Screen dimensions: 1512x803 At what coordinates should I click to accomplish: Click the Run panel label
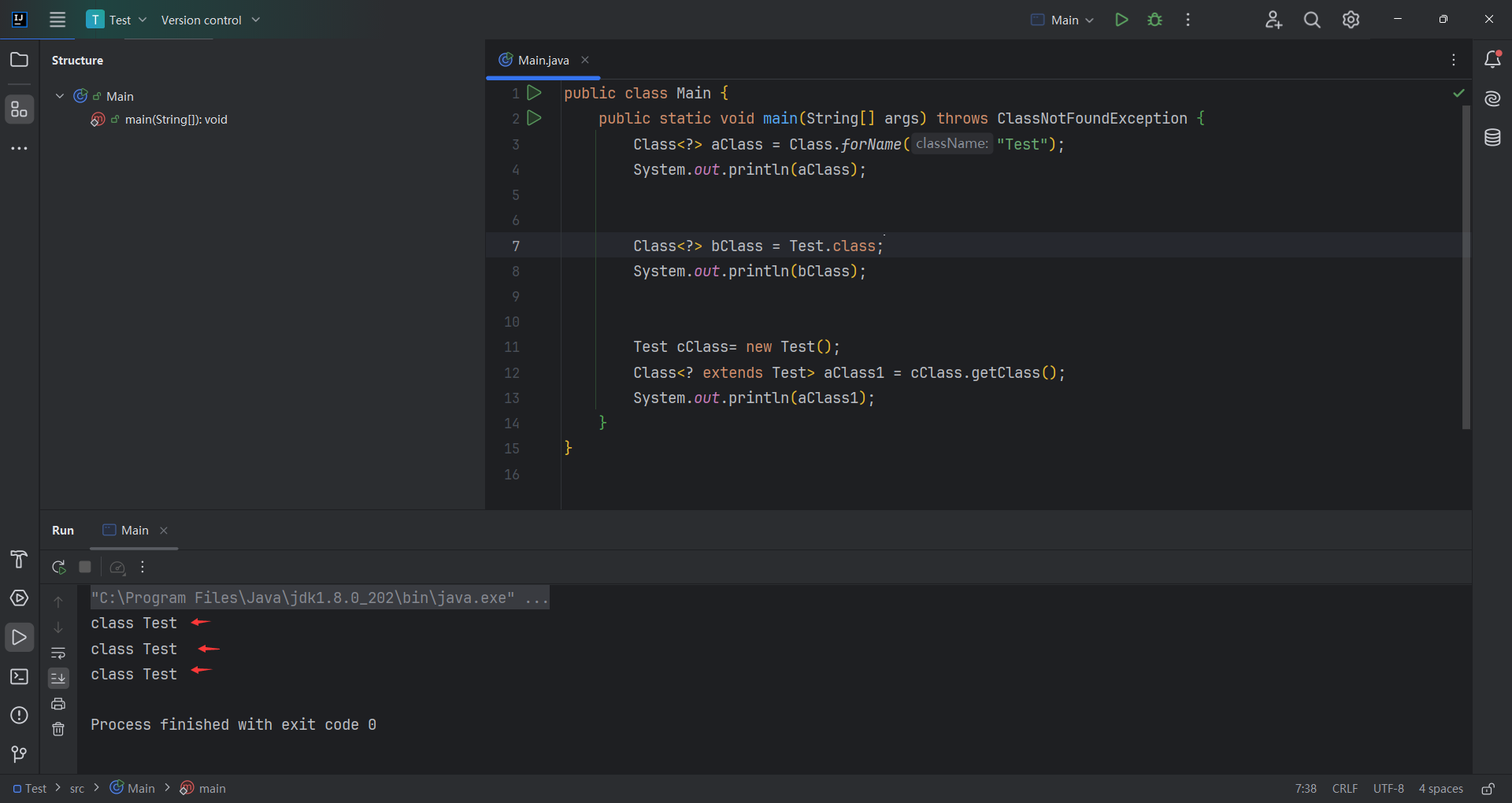[63, 531]
